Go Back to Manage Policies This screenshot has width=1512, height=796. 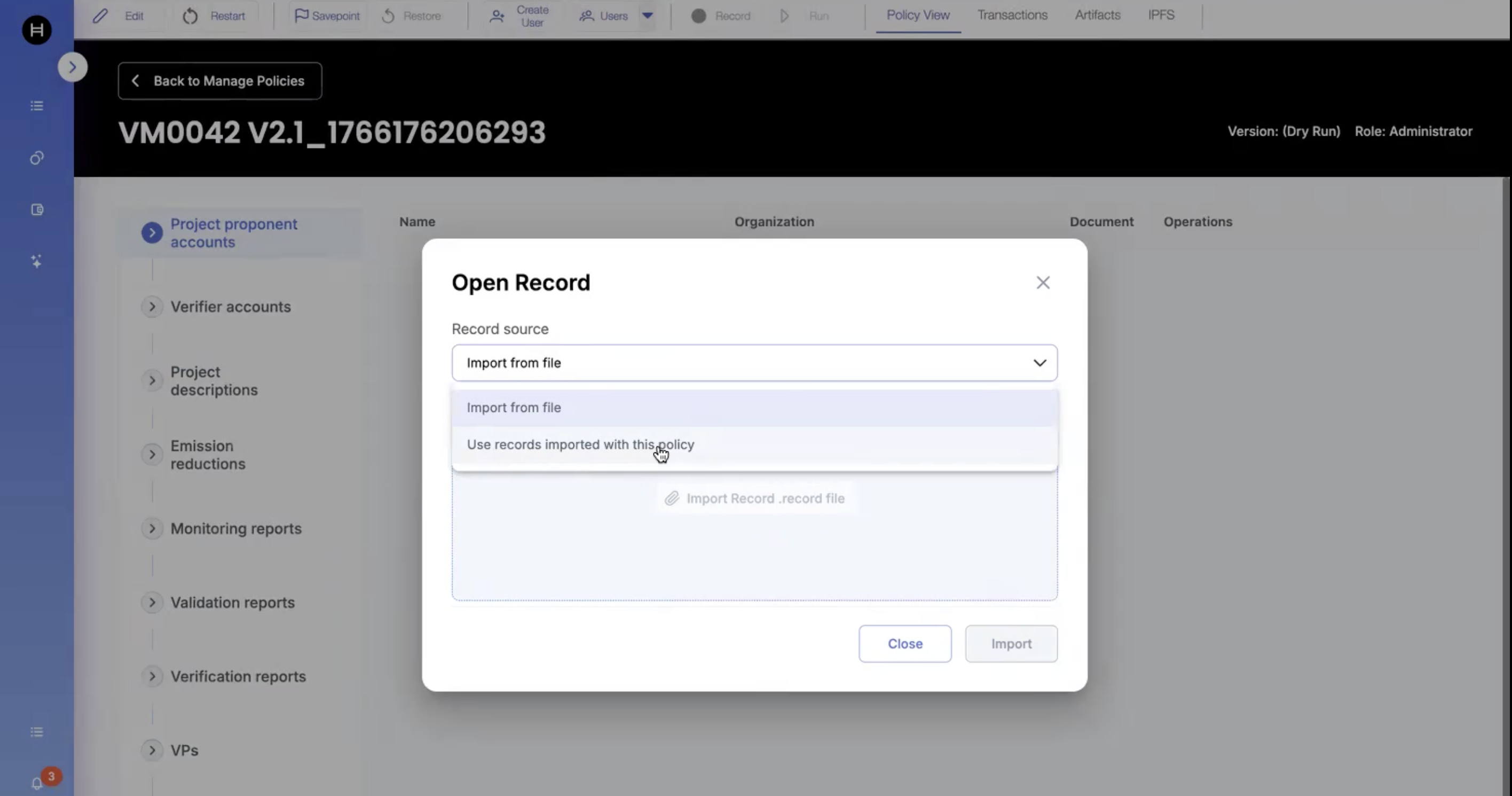[x=219, y=81]
